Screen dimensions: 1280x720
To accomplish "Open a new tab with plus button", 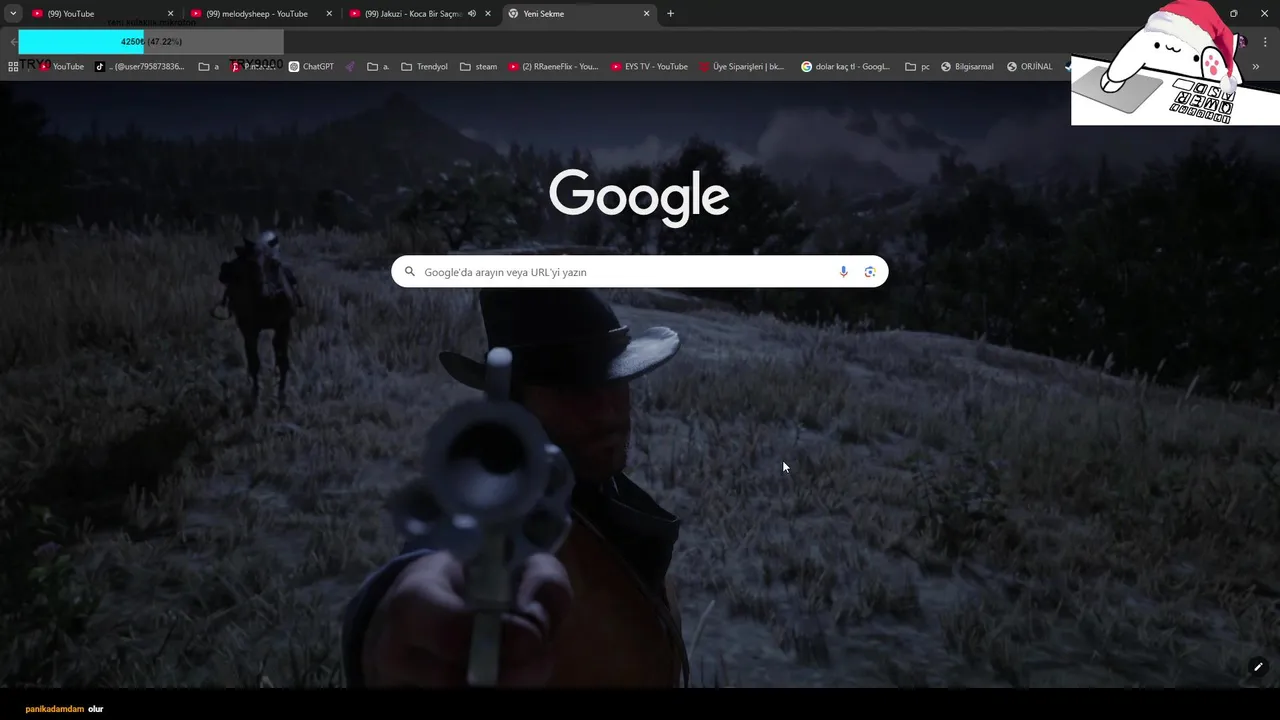I will point(670,14).
